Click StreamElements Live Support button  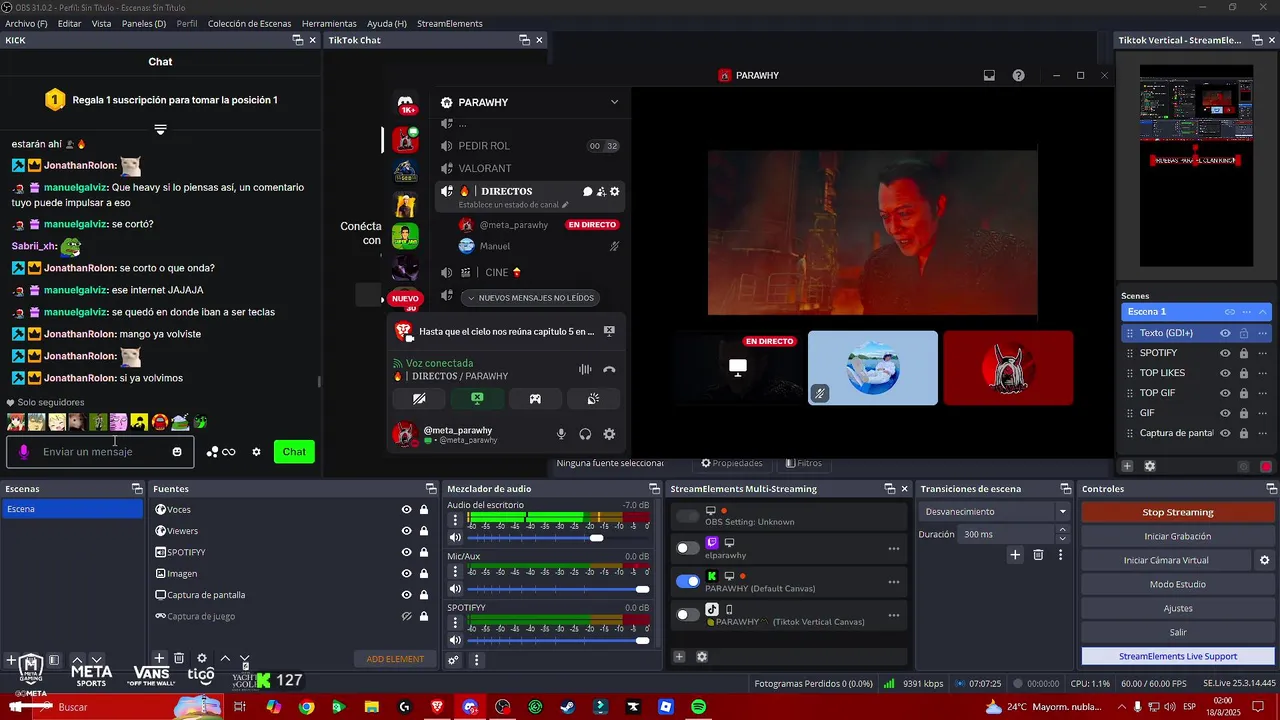(1178, 656)
